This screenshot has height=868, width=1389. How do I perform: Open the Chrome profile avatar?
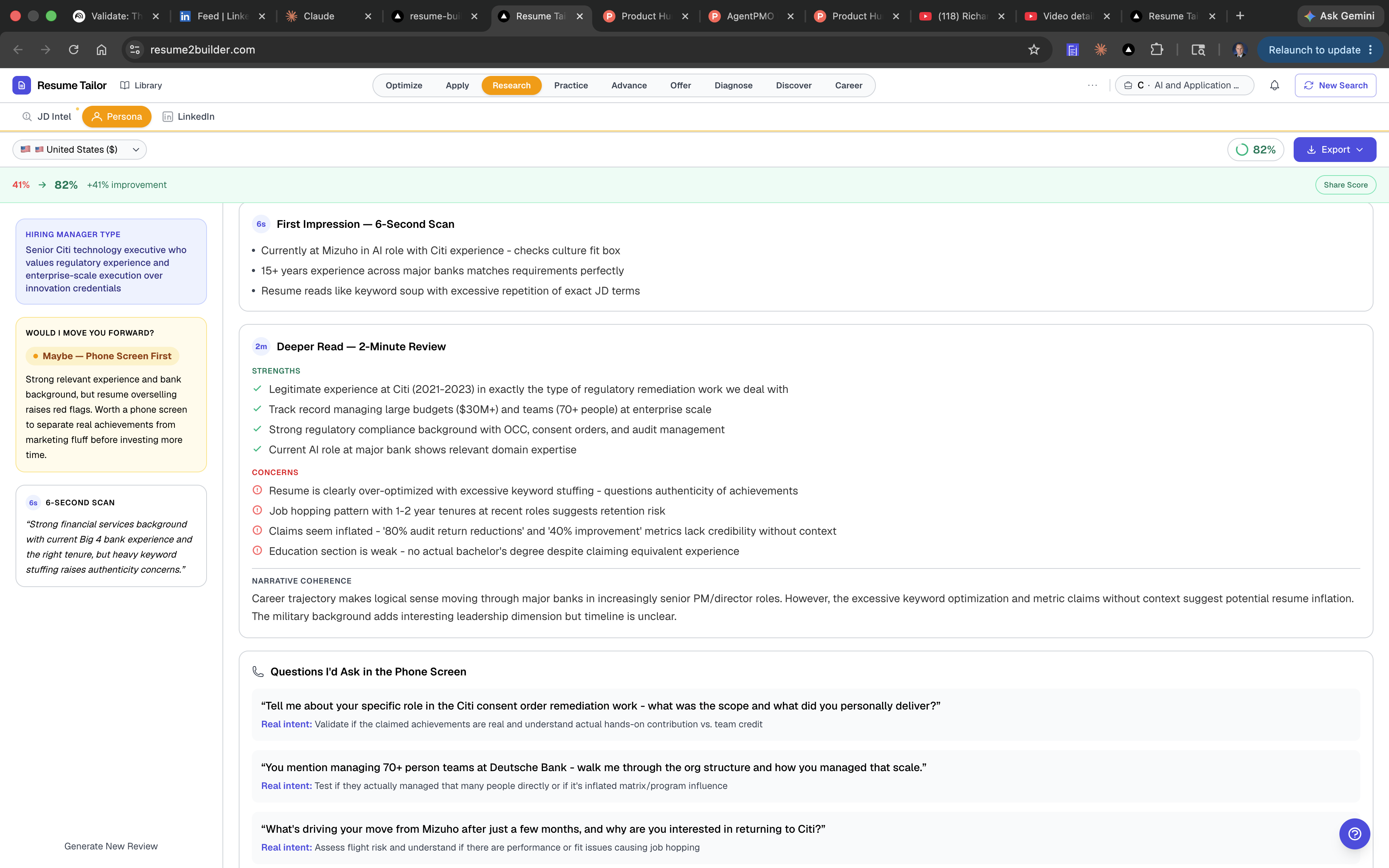1239,50
